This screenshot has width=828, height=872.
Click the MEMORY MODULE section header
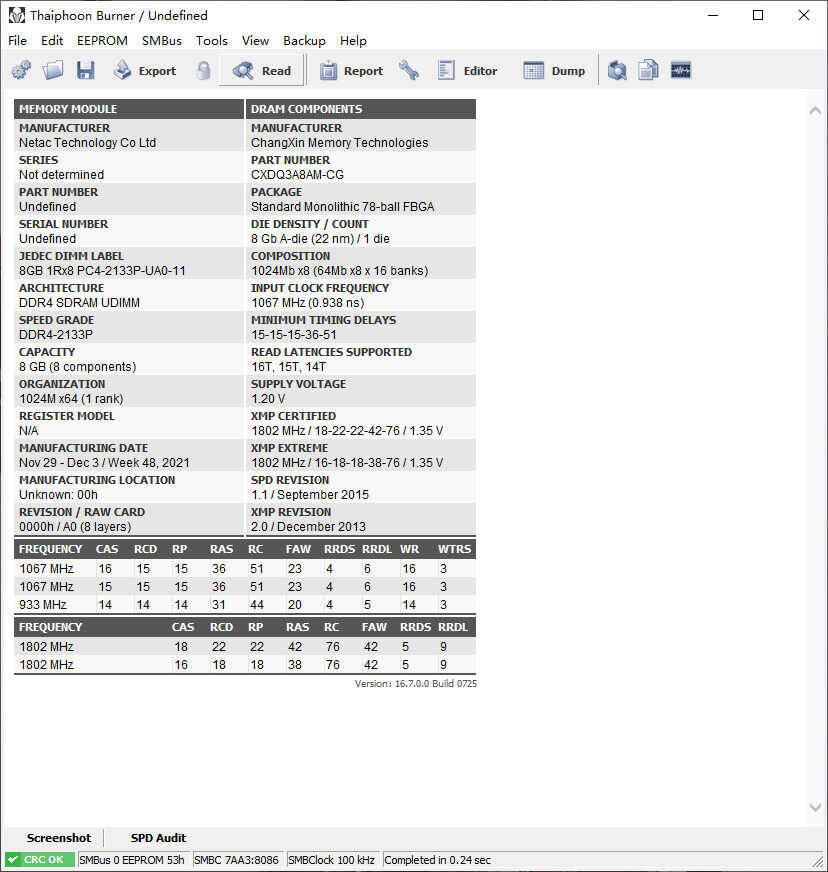click(129, 109)
